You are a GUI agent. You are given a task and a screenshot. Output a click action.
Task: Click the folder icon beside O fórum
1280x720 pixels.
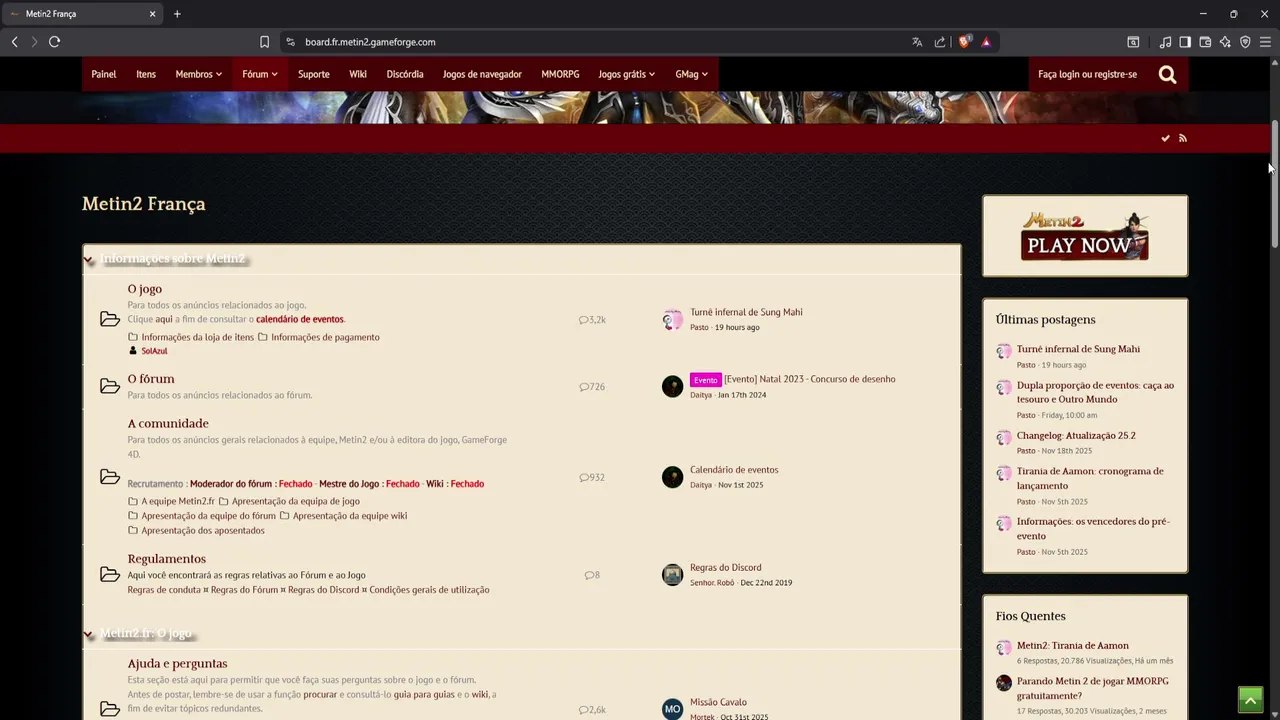coord(110,386)
